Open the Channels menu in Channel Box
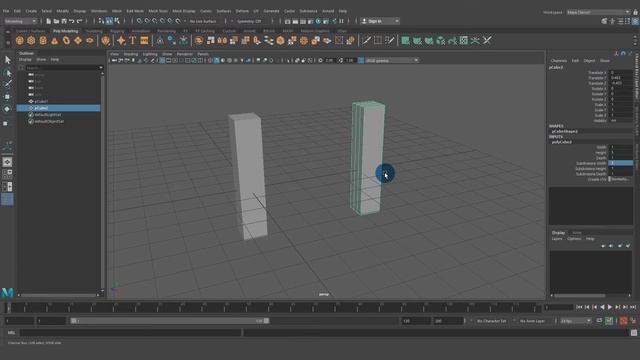This screenshot has height=360, width=640. 558,60
